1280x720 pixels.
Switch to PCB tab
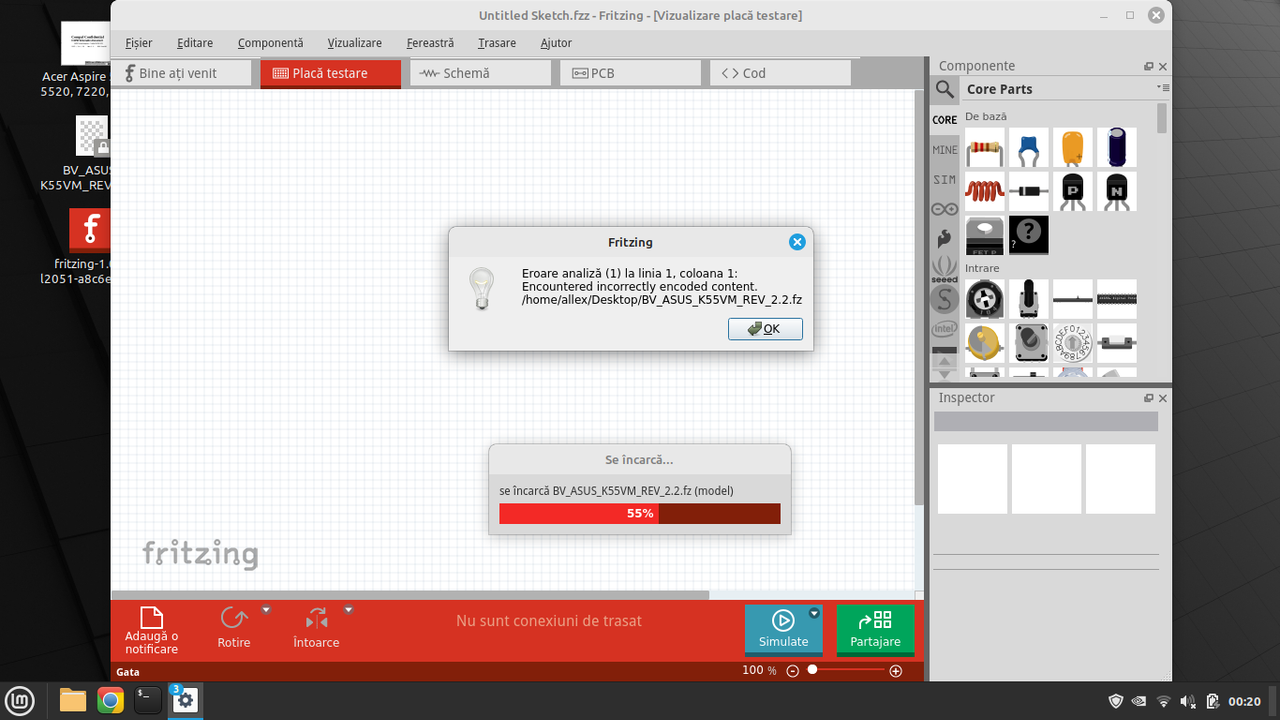pyautogui.click(x=631, y=73)
